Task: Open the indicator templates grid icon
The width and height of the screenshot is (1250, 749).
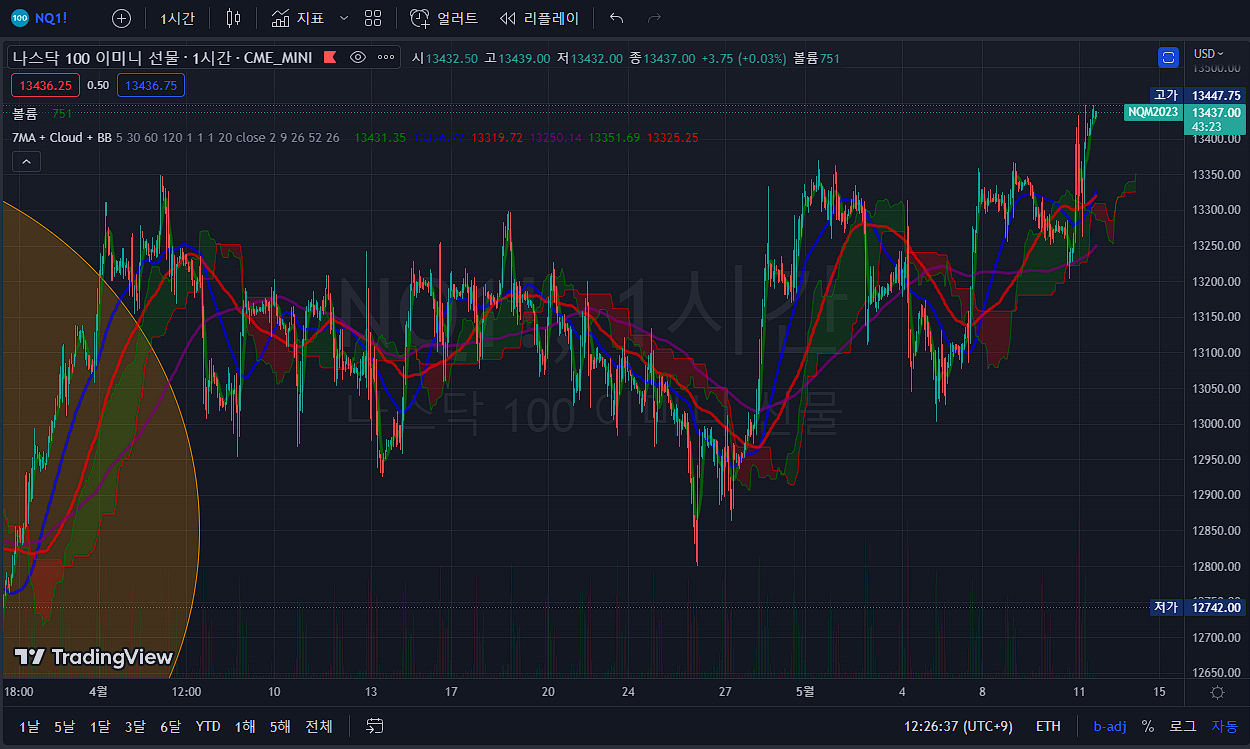Action: (373, 18)
